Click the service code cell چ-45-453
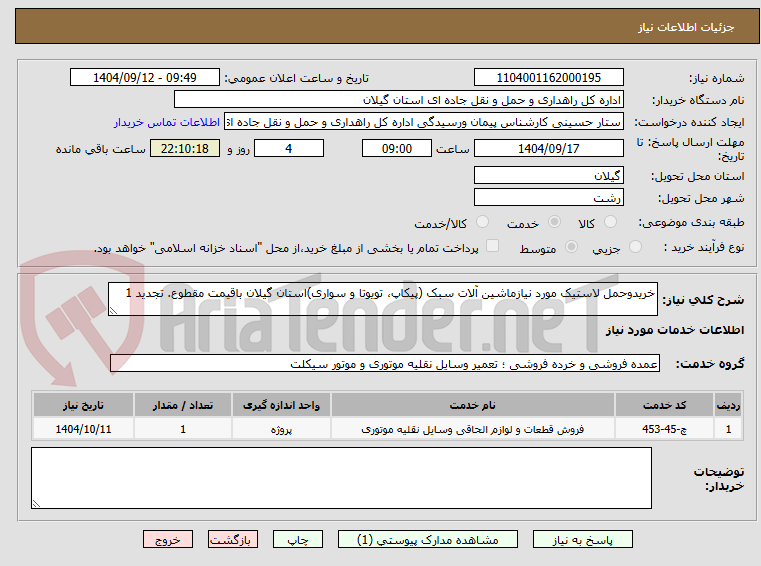 coord(664,429)
